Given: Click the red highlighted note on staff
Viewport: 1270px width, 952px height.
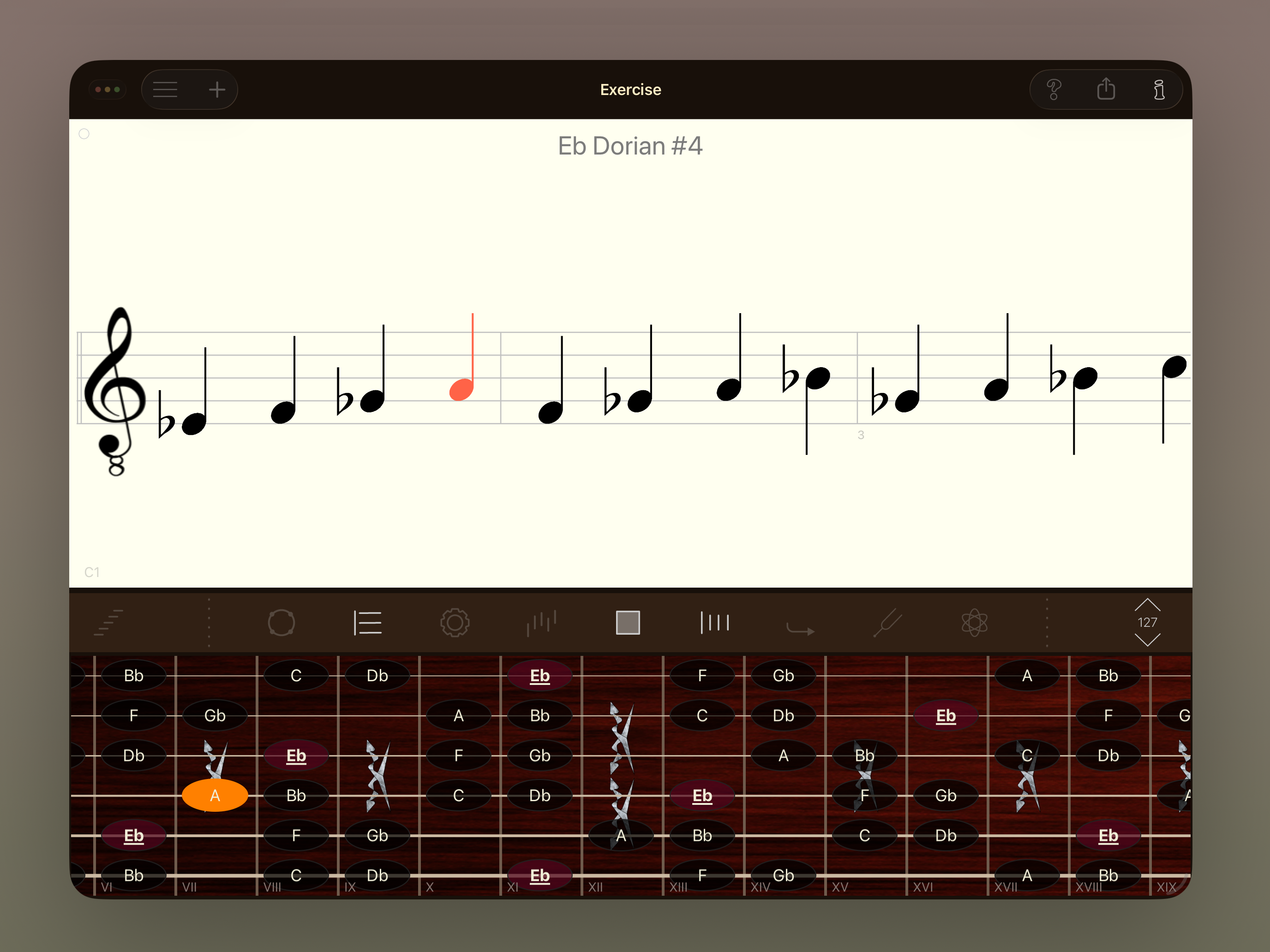Looking at the screenshot, I should click(461, 389).
